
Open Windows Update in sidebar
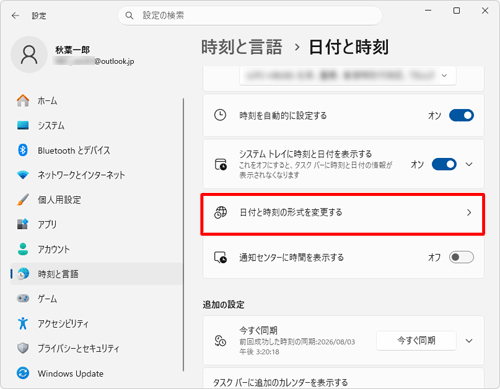tap(97, 373)
